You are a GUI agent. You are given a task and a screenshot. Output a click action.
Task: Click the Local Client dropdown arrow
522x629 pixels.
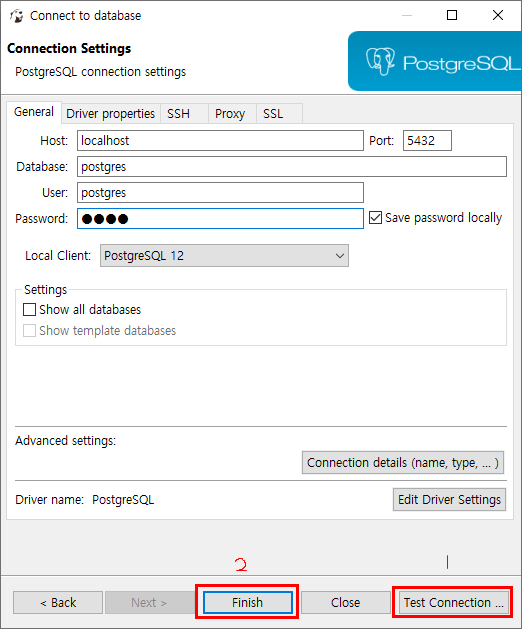[x=339, y=256]
